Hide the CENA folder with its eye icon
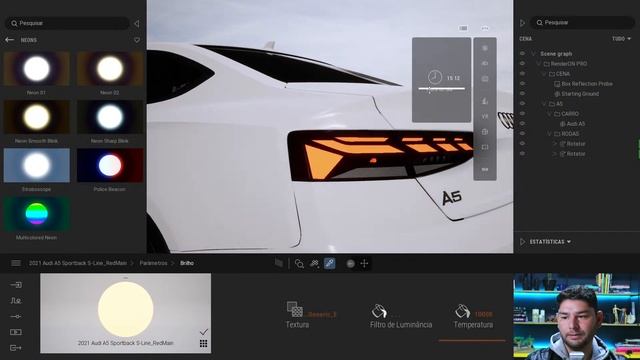Viewport: 640px width, 360px height. (x=522, y=73)
